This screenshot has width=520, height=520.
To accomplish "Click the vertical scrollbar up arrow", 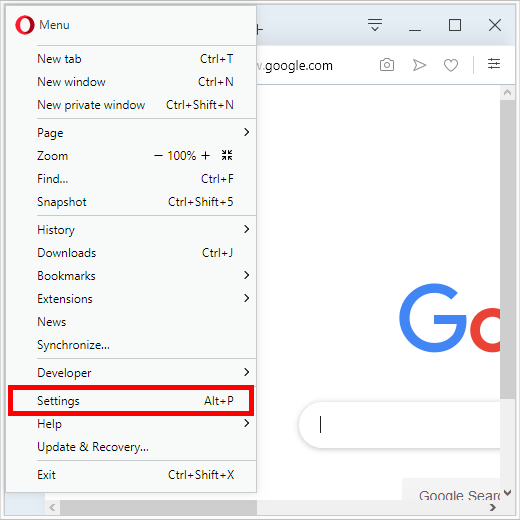I will tap(507, 92).
